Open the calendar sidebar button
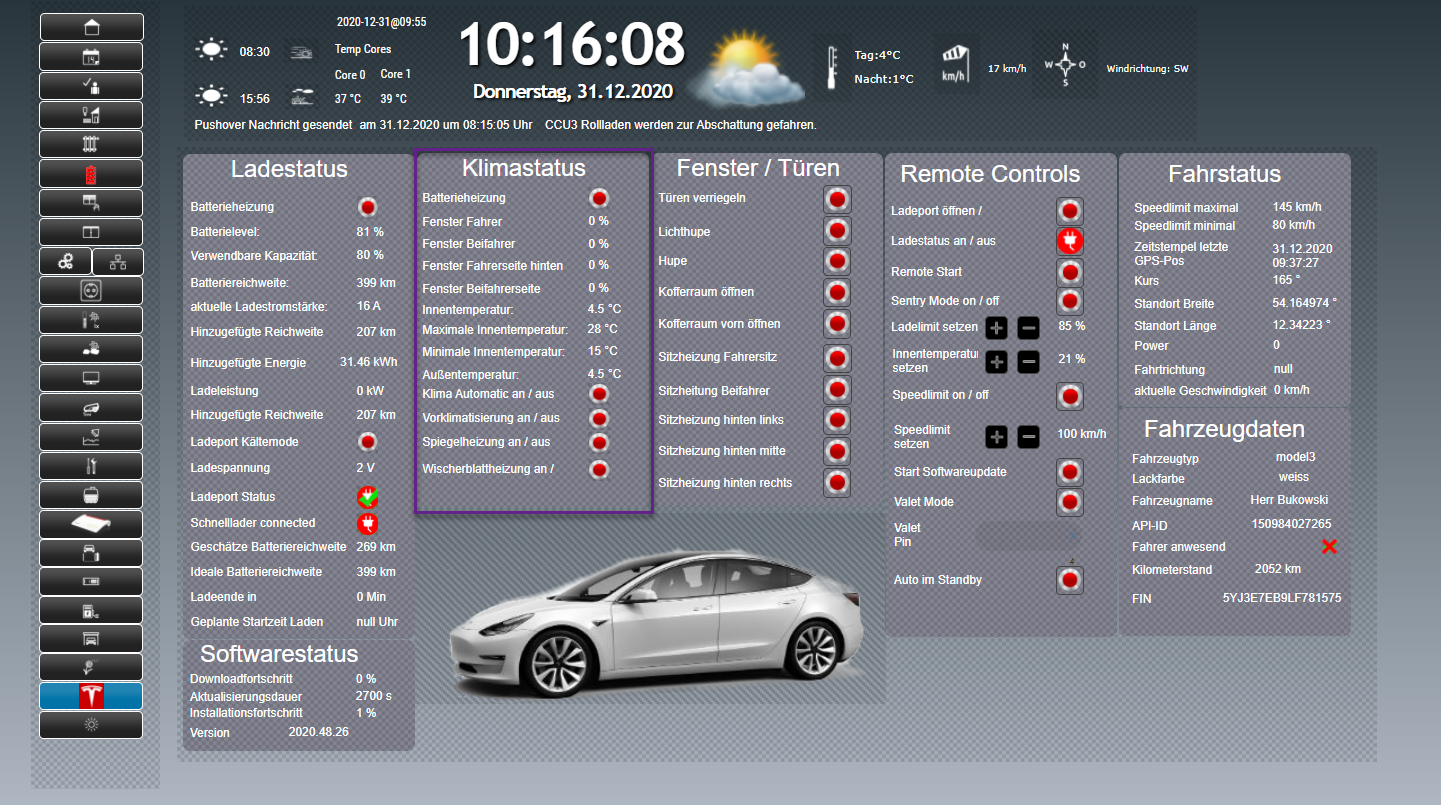 91,57
